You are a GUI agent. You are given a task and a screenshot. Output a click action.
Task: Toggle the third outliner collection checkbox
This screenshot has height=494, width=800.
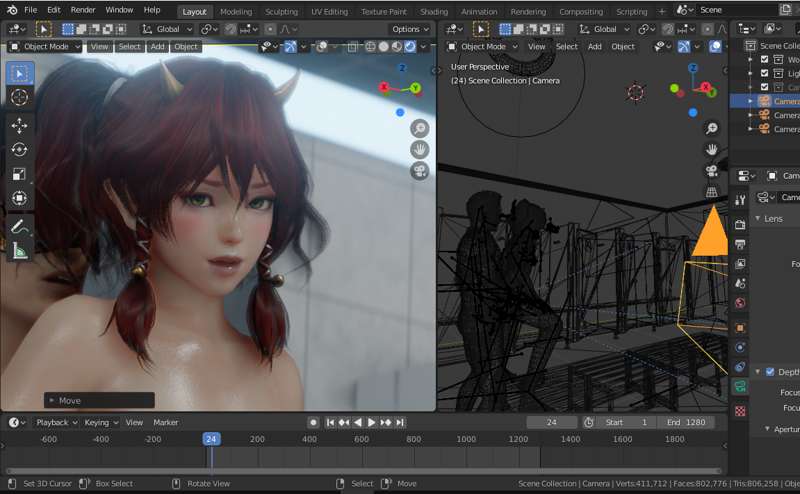tap(764, 87)
